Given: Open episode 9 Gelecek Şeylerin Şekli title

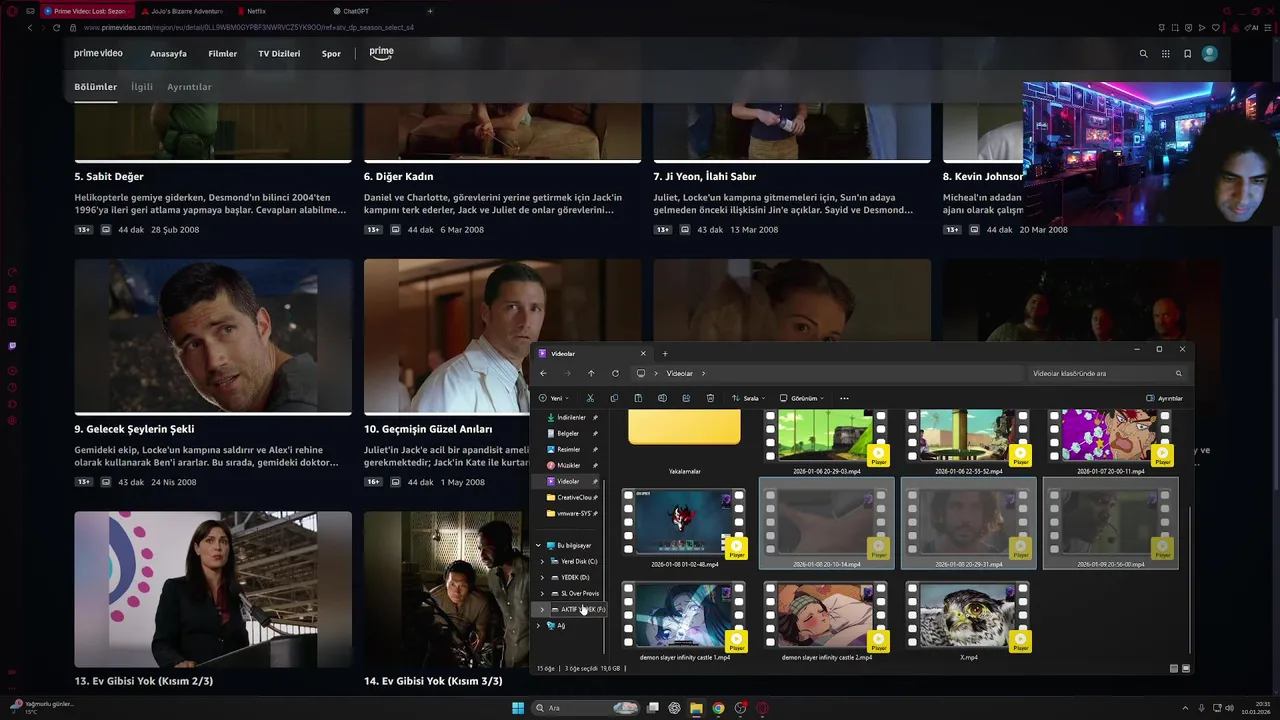Looking at the screenshot, I should click(x=134, y=429).
